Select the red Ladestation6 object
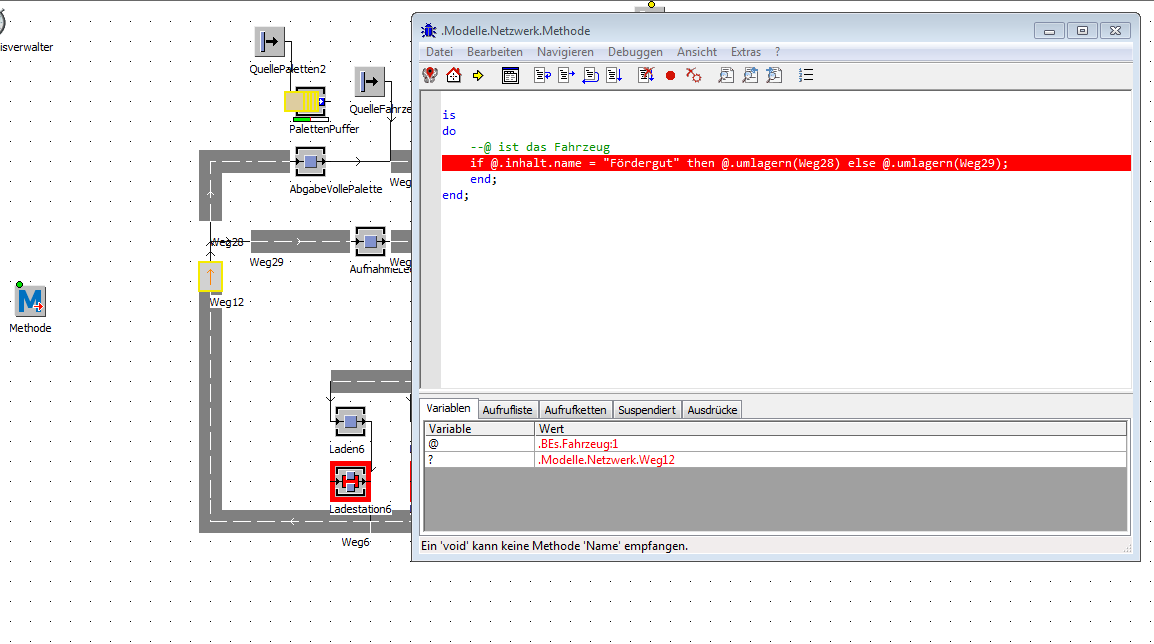This screenshot has height=644, width=1154. 350,482
